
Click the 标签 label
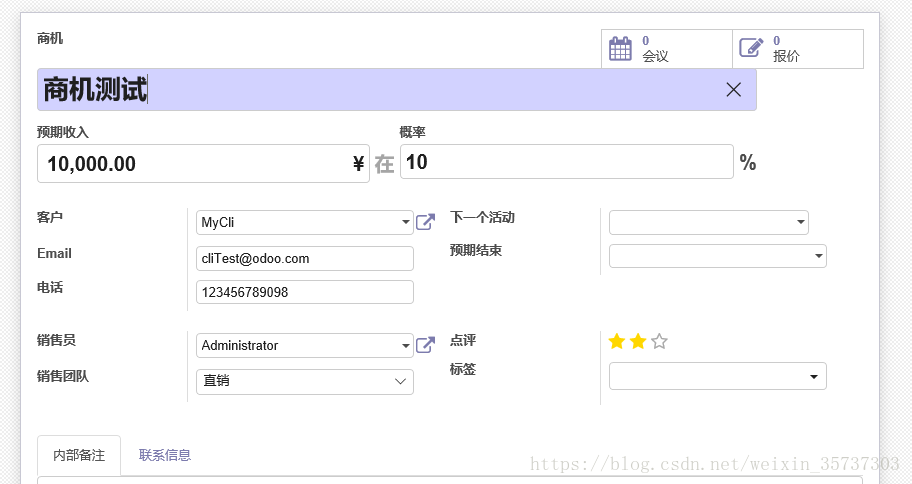click(x=463, y=369)
